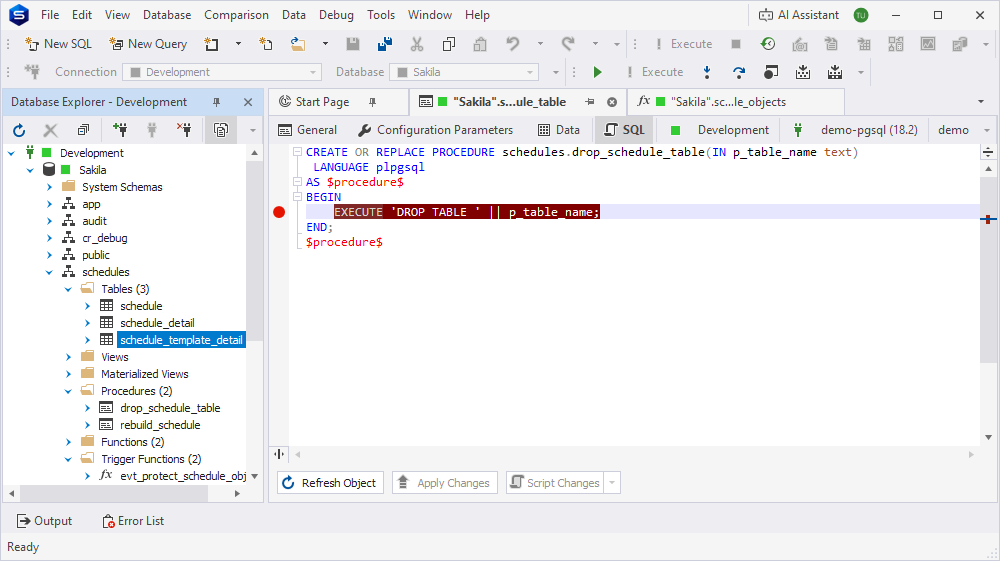Close the "Sakila".s...ule_table tab

[x=612, y=102]
